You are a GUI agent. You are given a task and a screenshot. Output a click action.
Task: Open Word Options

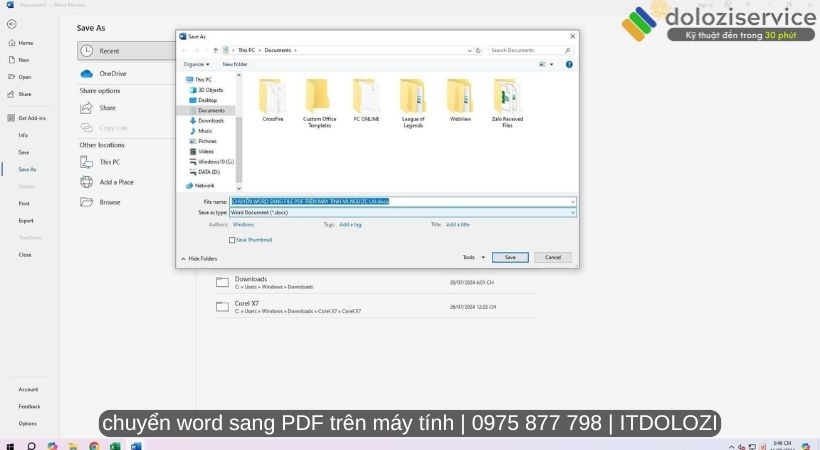28,424
